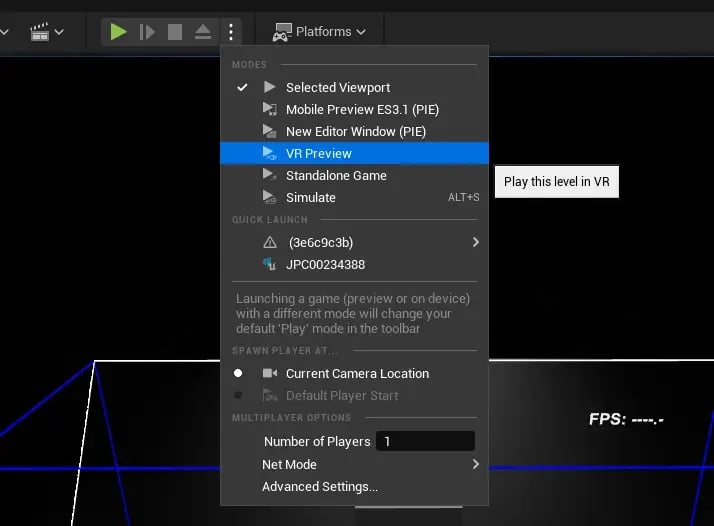
Task: Click the eject button in the toolbar
Action: click(x=203, y=32)
